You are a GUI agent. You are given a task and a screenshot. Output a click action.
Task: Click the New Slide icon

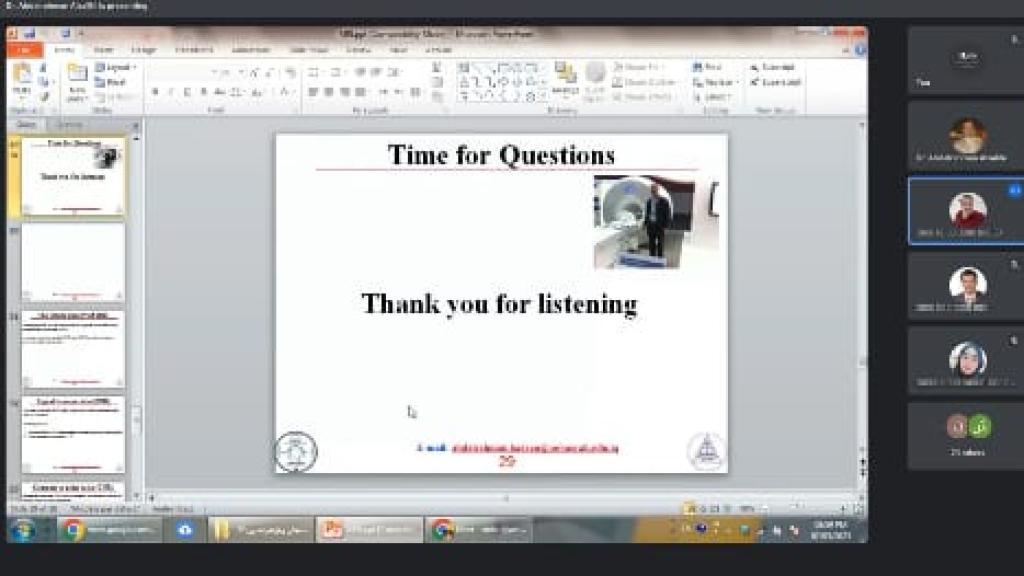pos(77,80)
